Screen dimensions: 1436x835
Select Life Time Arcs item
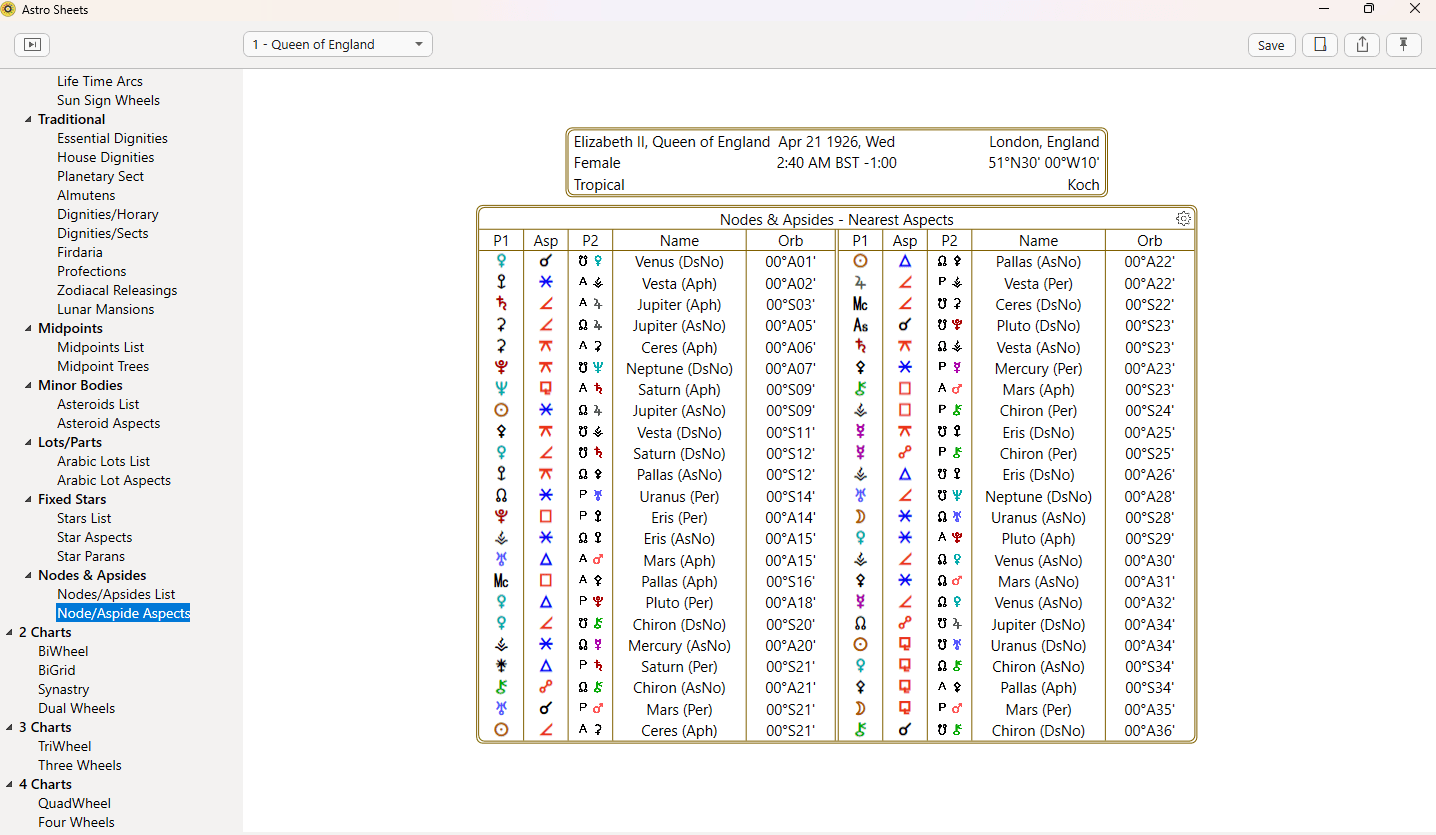click(100, 81)
